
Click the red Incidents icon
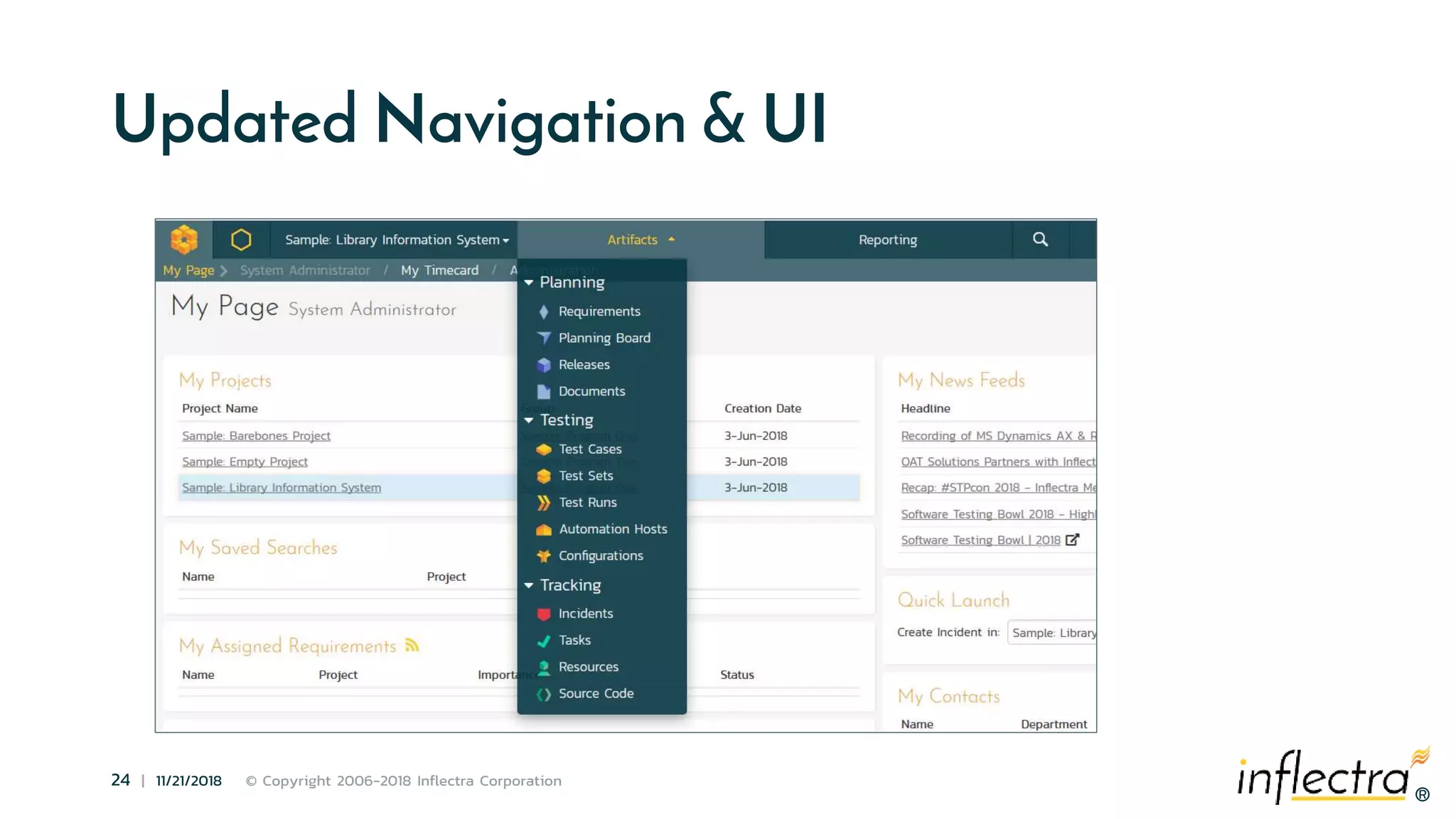pyautogui.click(x=544, y=614)
